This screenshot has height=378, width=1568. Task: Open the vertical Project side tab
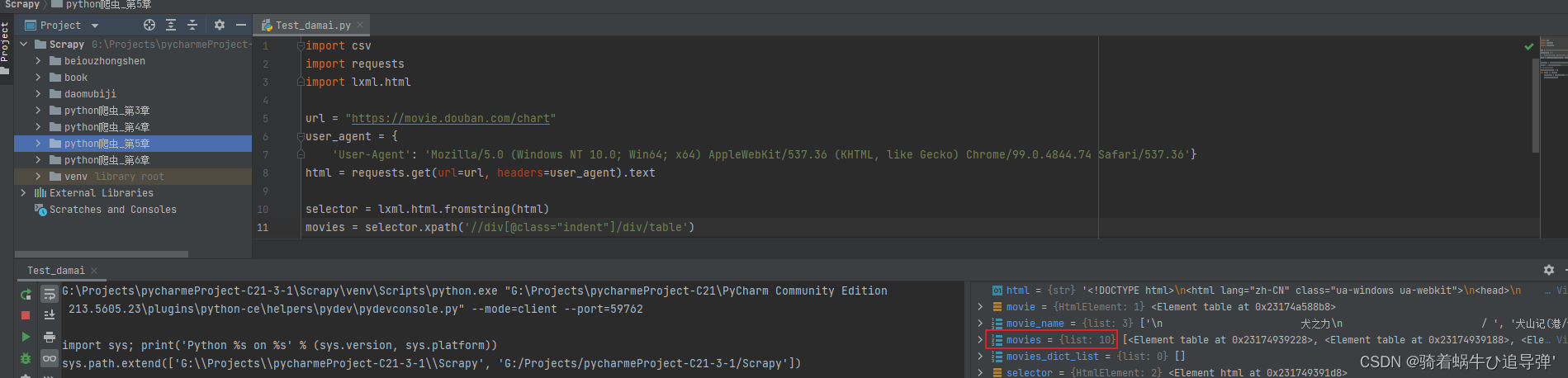coord(5,48)
